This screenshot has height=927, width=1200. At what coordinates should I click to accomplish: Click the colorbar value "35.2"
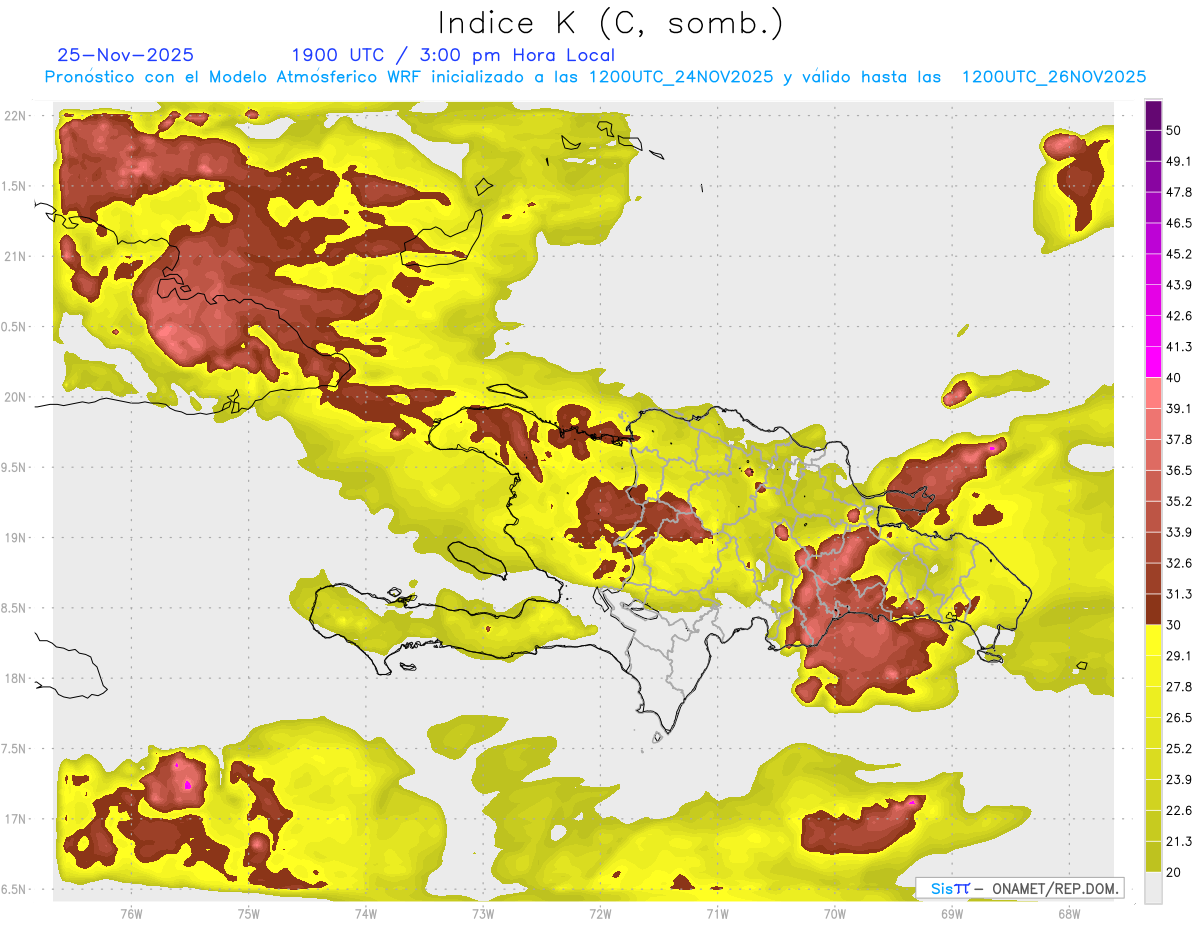coord(1179,501)
